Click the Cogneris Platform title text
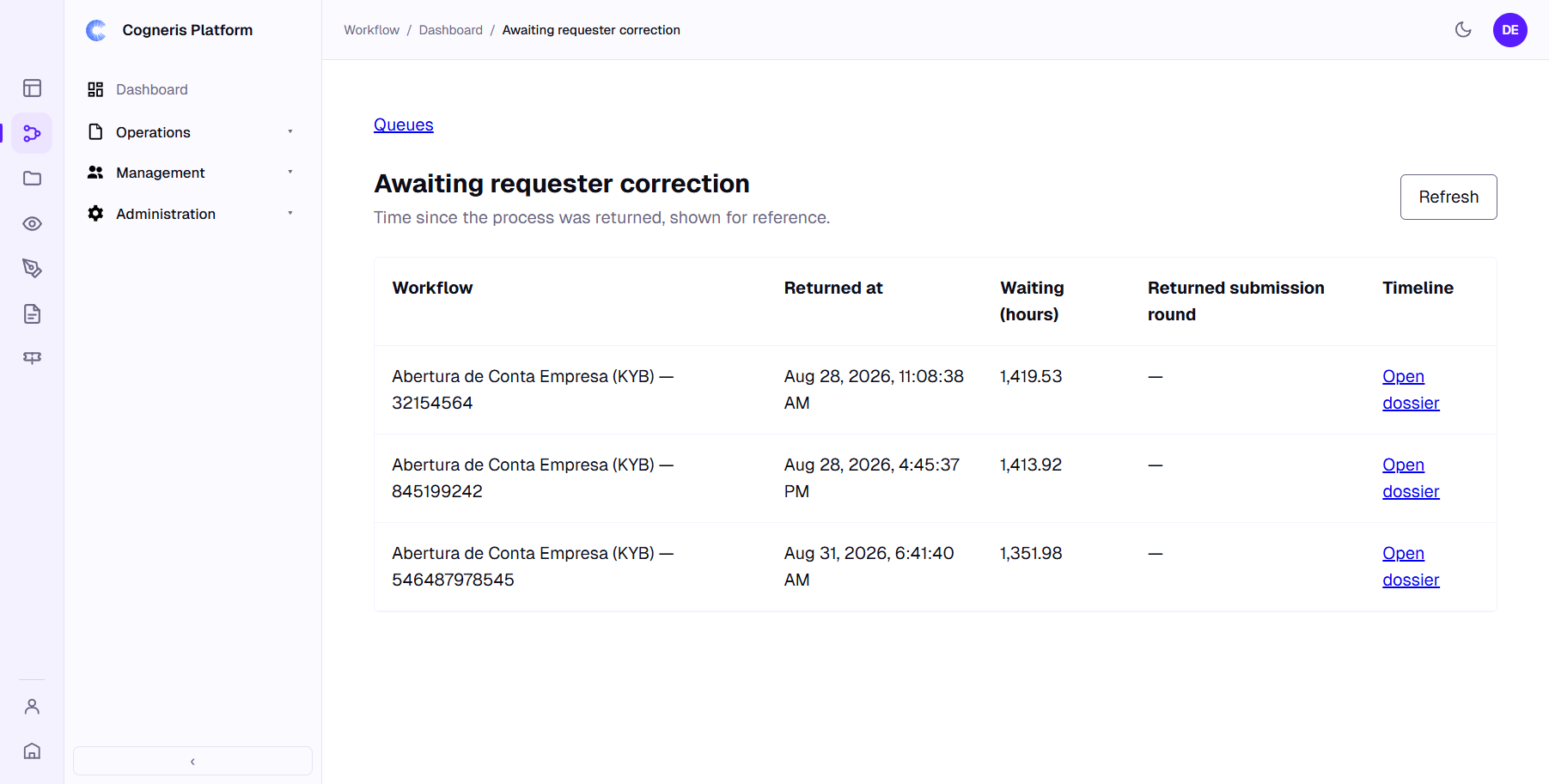 coord(187,30)
